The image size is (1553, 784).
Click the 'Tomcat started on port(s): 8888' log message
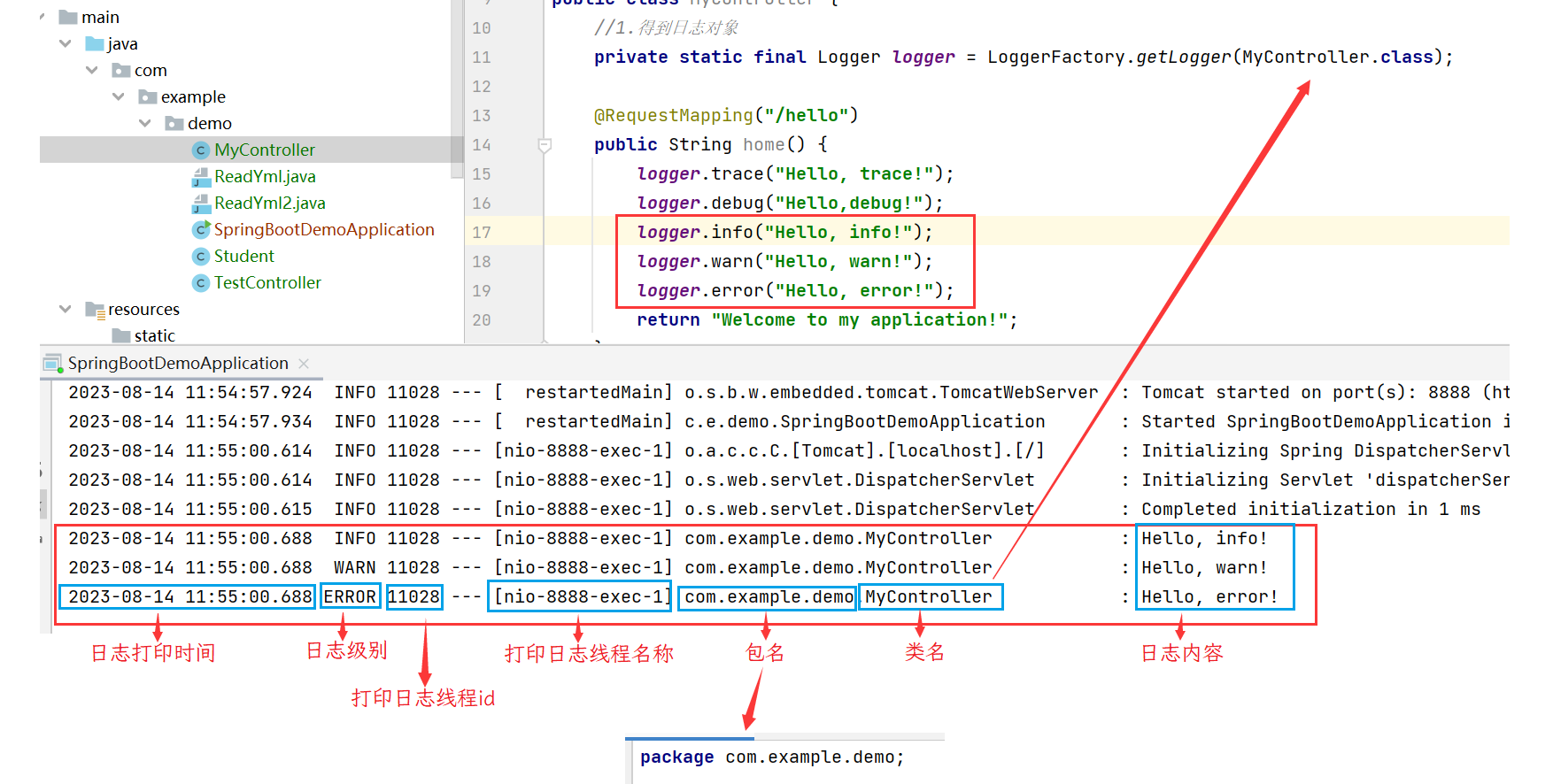(1325, 392)
